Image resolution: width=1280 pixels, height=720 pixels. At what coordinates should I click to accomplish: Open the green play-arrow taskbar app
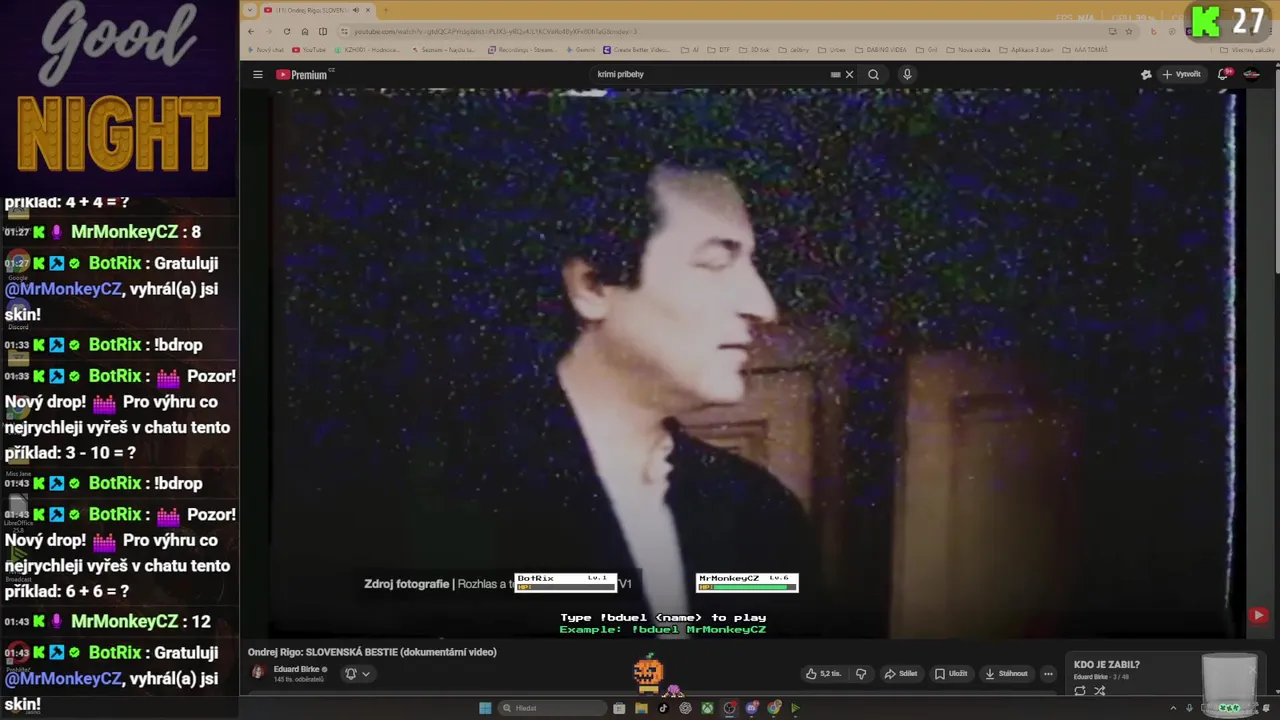pyautogui.click(x=796, y=708)
